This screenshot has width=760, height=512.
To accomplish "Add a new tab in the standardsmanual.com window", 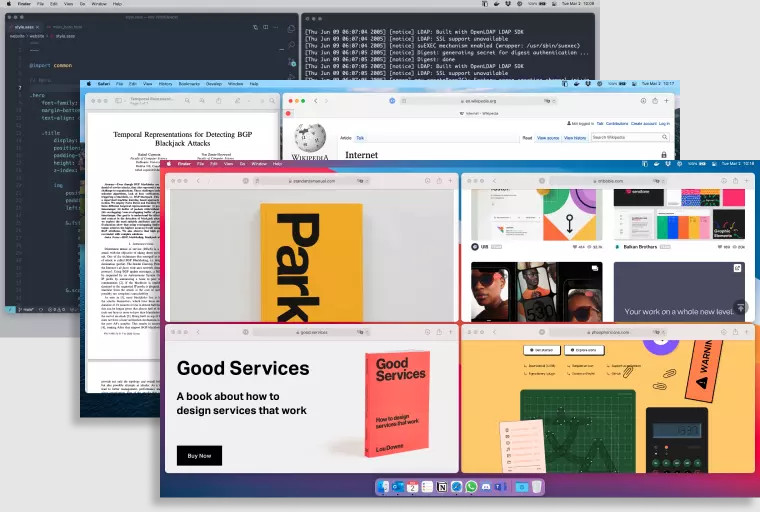I will coord(450,181).
